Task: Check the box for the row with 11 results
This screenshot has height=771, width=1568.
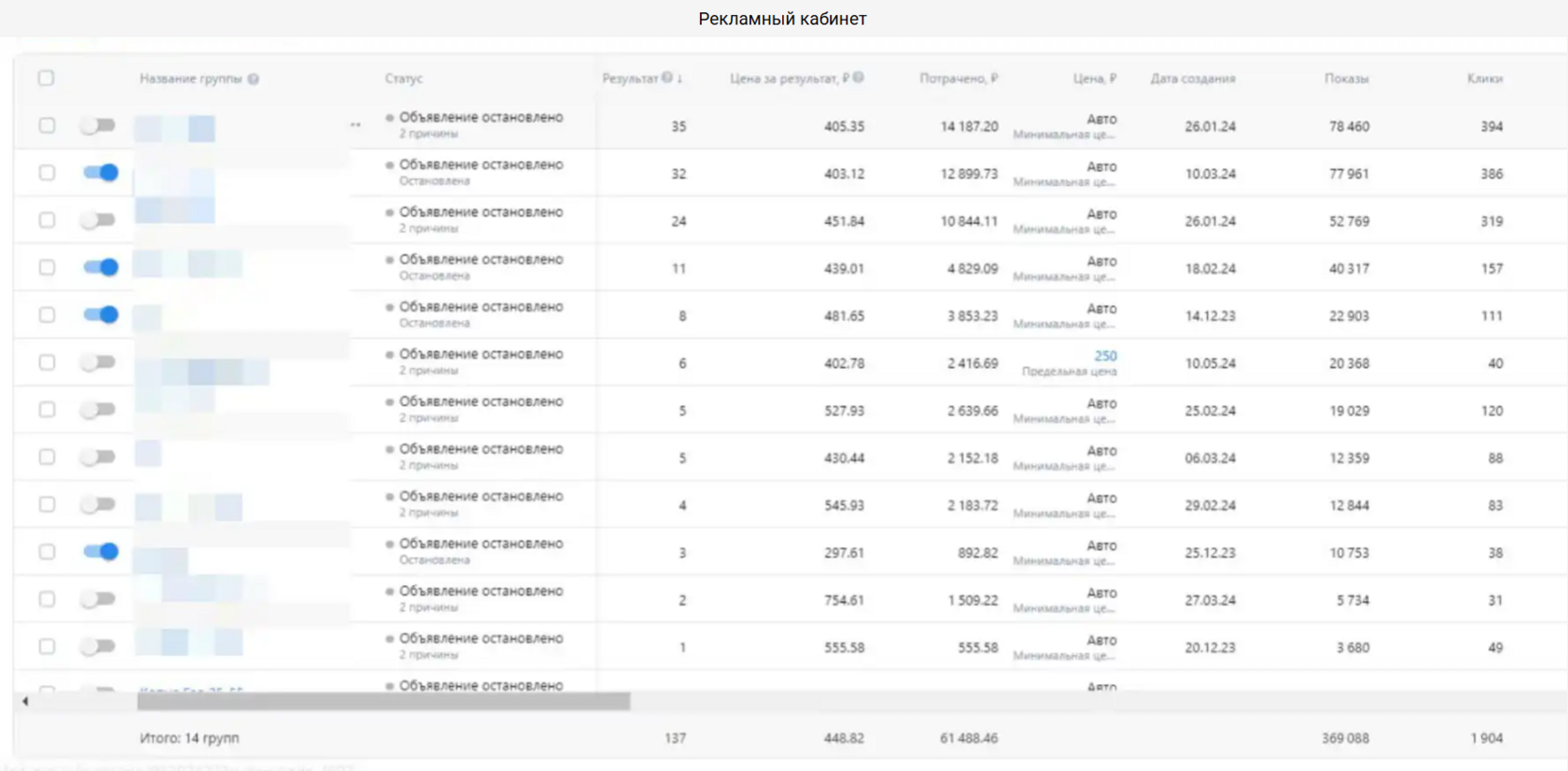Action: [47, 268]
